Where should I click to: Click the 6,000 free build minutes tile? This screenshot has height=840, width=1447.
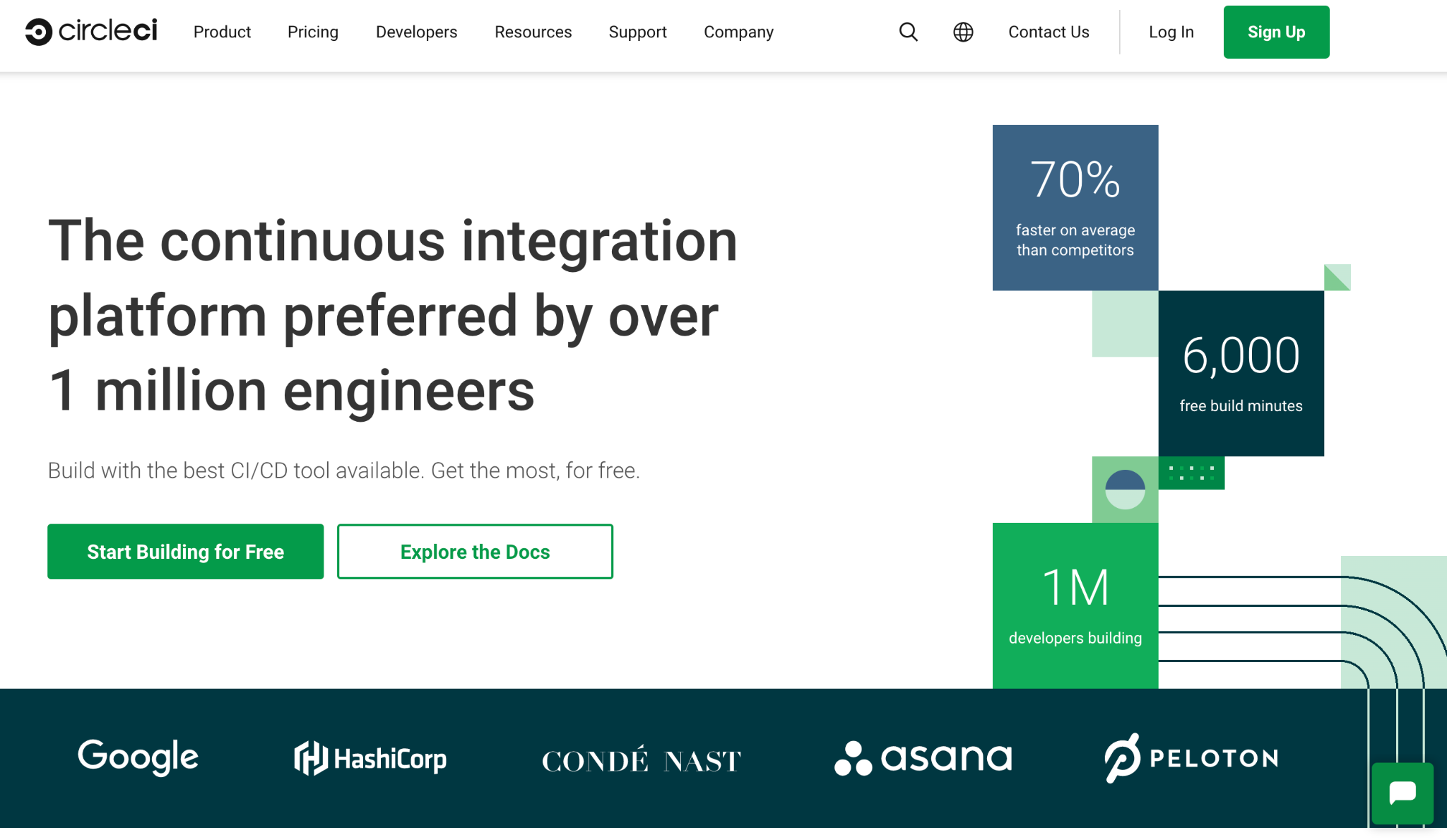tap(1241, 373)
